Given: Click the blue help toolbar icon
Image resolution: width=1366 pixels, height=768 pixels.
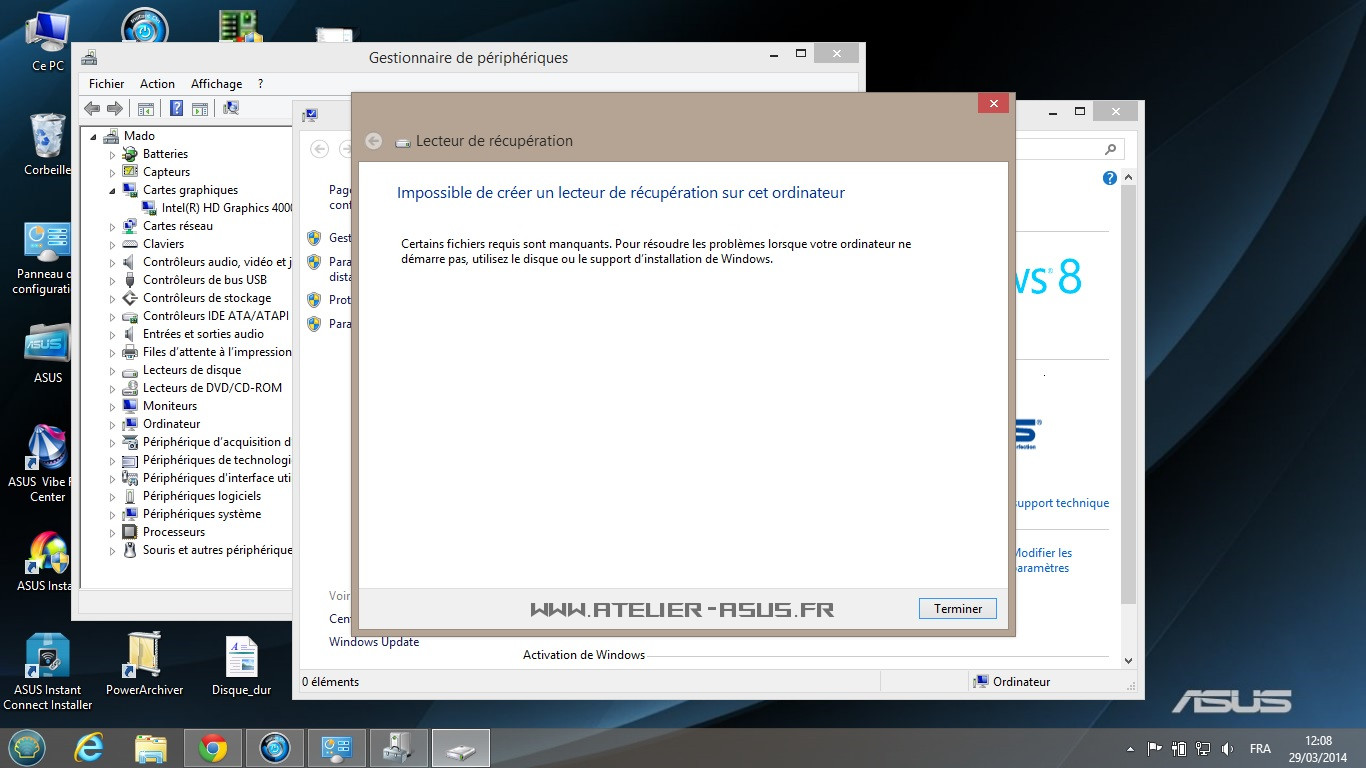Looking at the screenshot, I should tap(176, 109).
